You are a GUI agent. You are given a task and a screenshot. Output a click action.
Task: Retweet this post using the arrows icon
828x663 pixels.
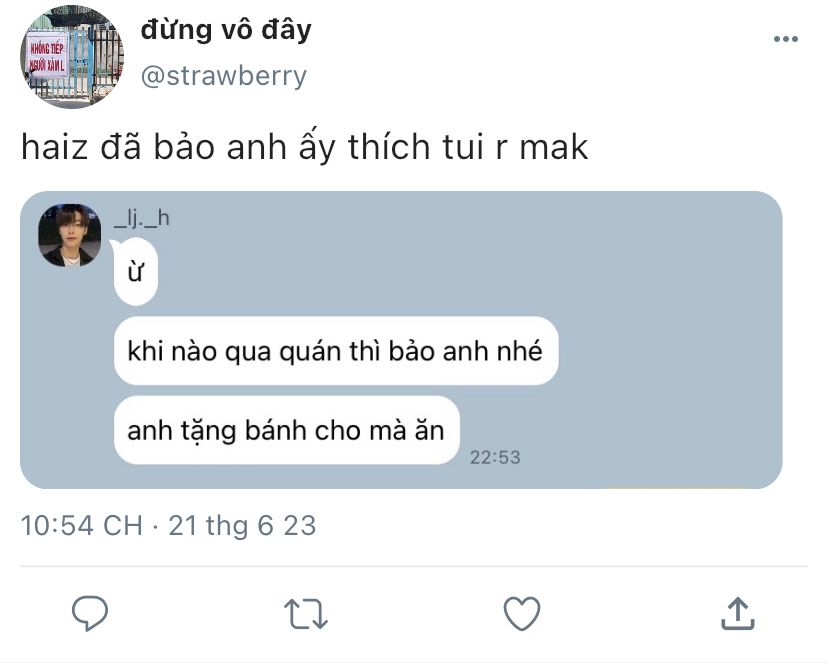305,613
